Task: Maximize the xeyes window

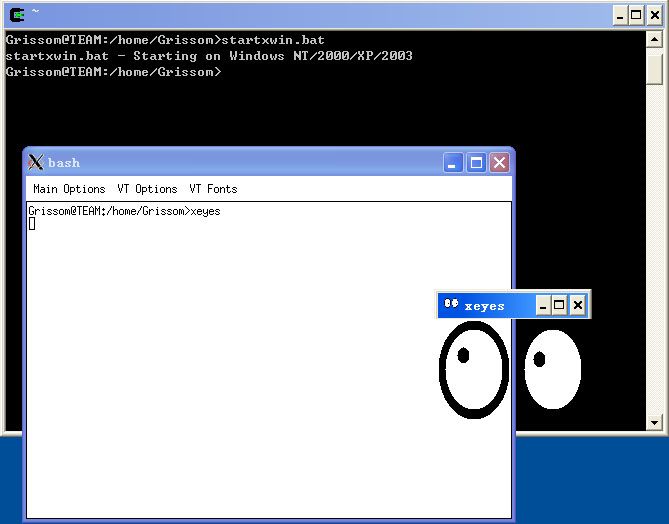Action: click(x=559, y=305)
